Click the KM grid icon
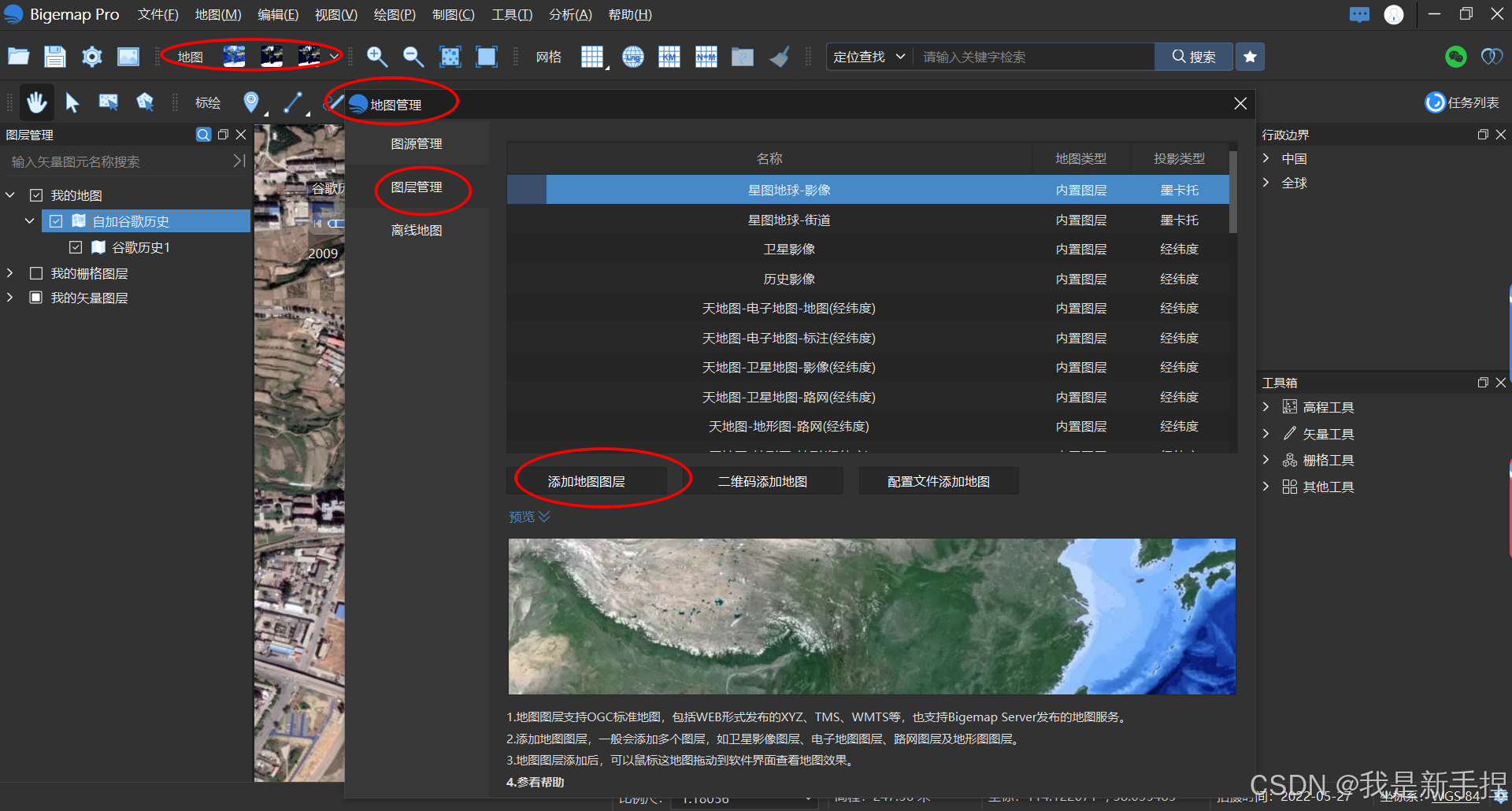 [669, 56]
